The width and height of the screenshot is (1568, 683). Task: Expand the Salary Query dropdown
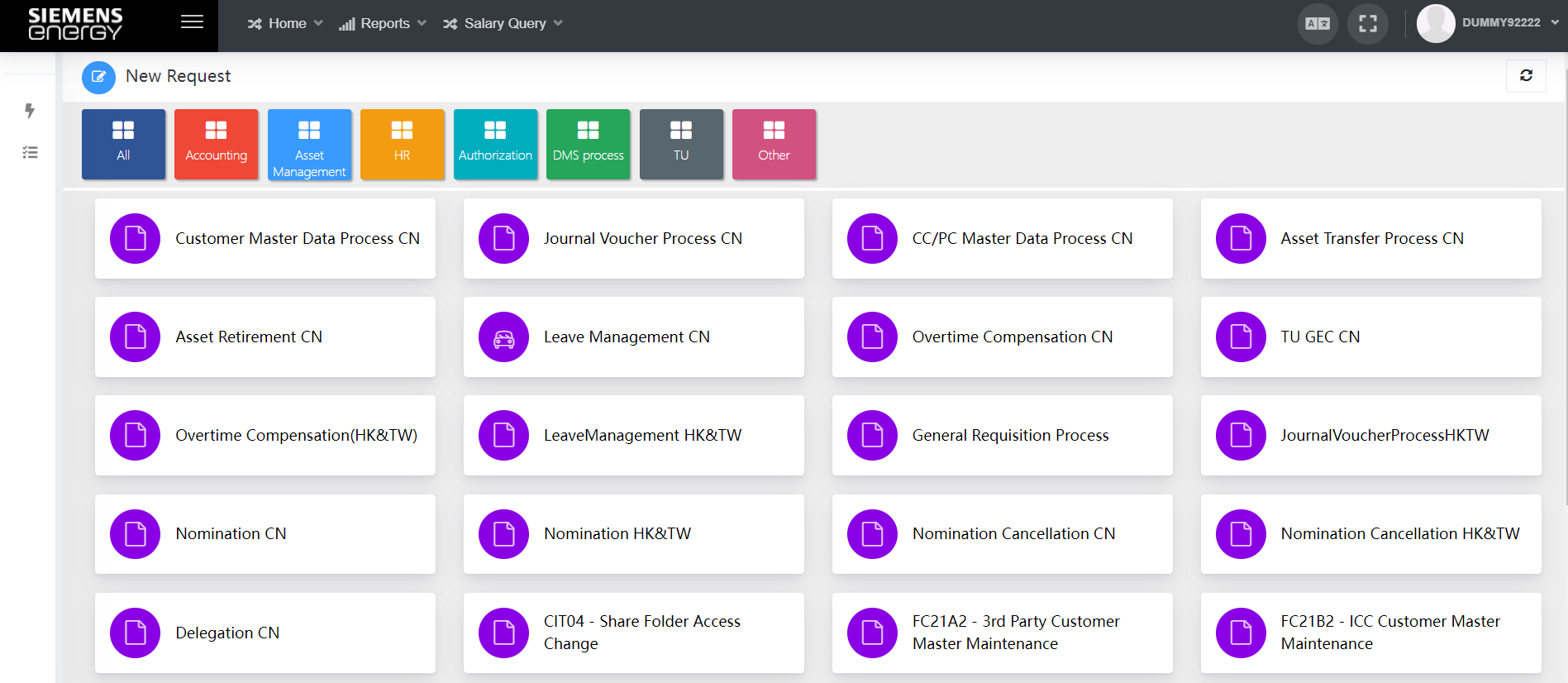(x=503, y=24)
